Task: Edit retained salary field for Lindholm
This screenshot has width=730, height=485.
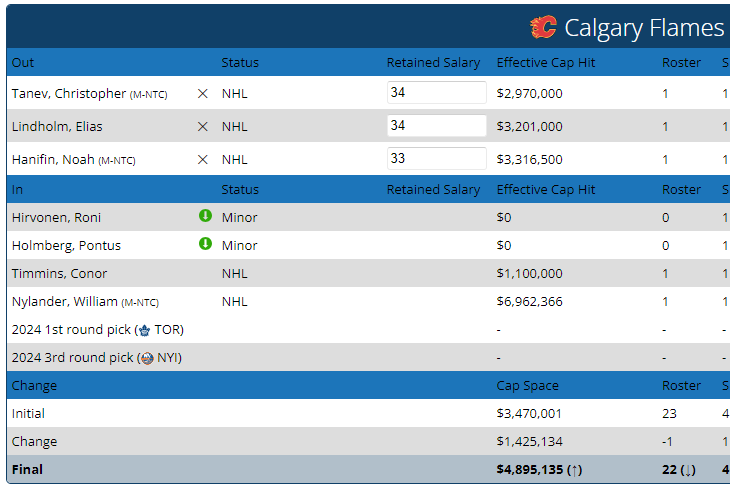Action: [437, 125]
